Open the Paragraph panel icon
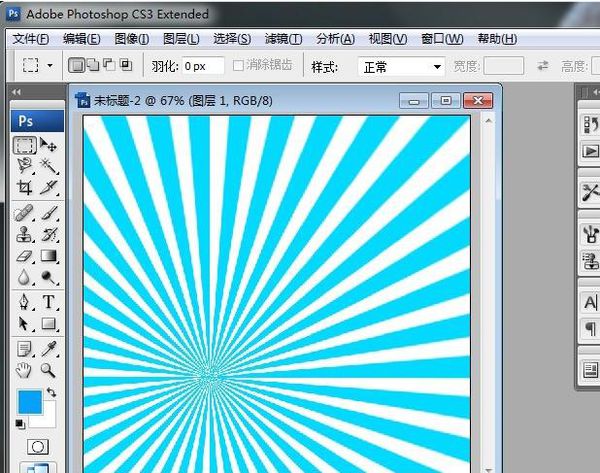Image resolution: width=600 pixels, height=473 pixels. (x=590, y=329)
